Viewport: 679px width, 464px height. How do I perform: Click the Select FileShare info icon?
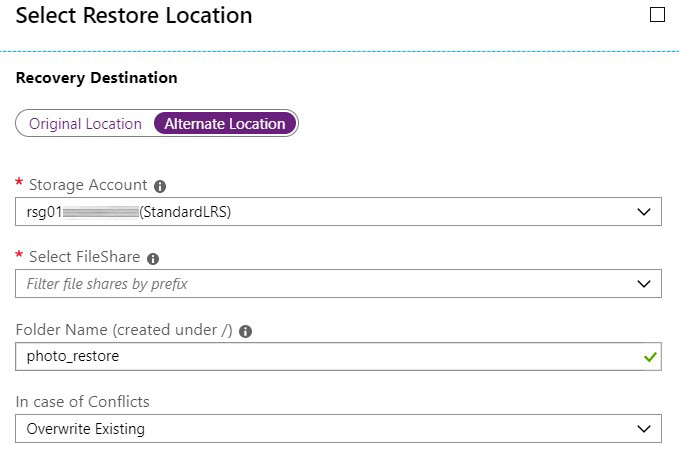tap(153, 259)
